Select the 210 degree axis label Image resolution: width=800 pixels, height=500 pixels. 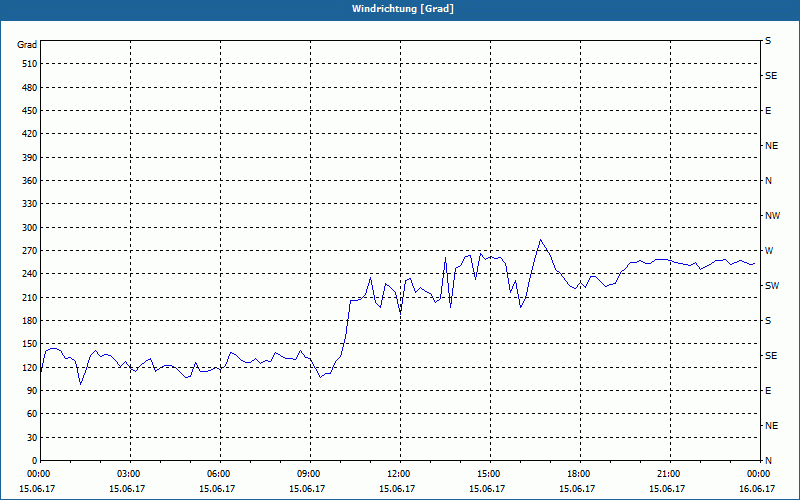pos(30,297)
